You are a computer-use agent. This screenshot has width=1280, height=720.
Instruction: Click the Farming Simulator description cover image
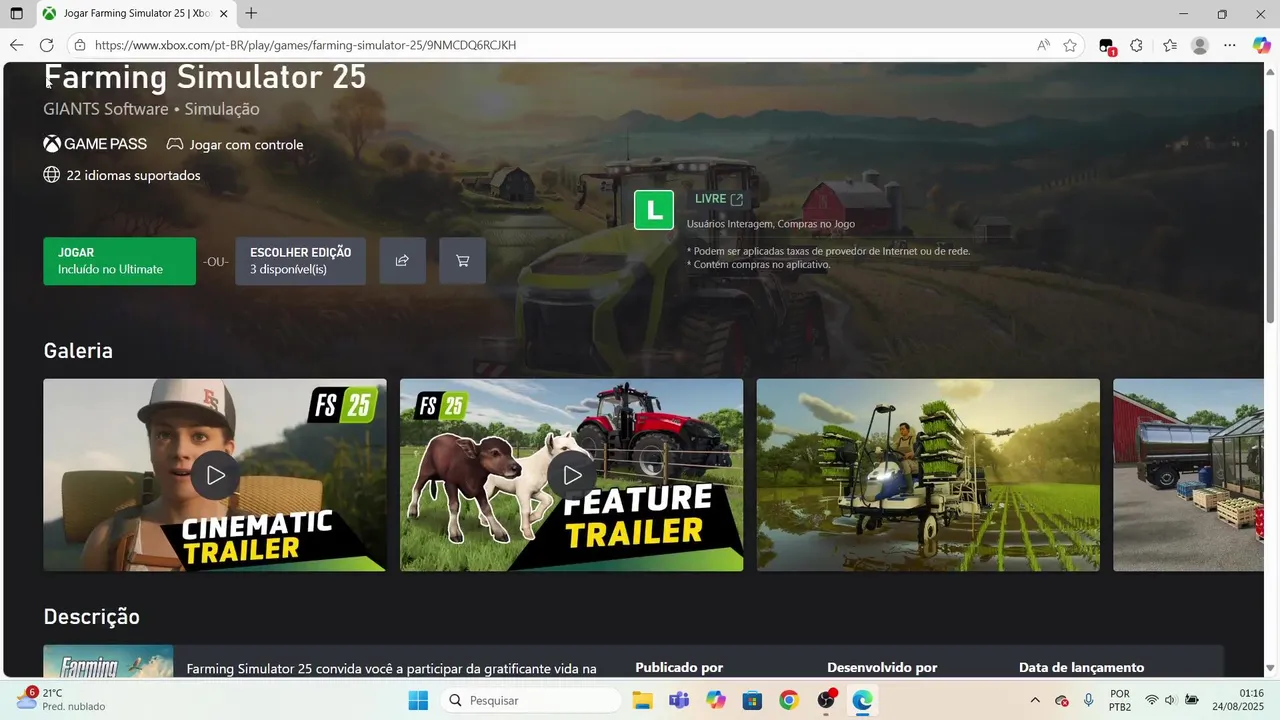108,661
